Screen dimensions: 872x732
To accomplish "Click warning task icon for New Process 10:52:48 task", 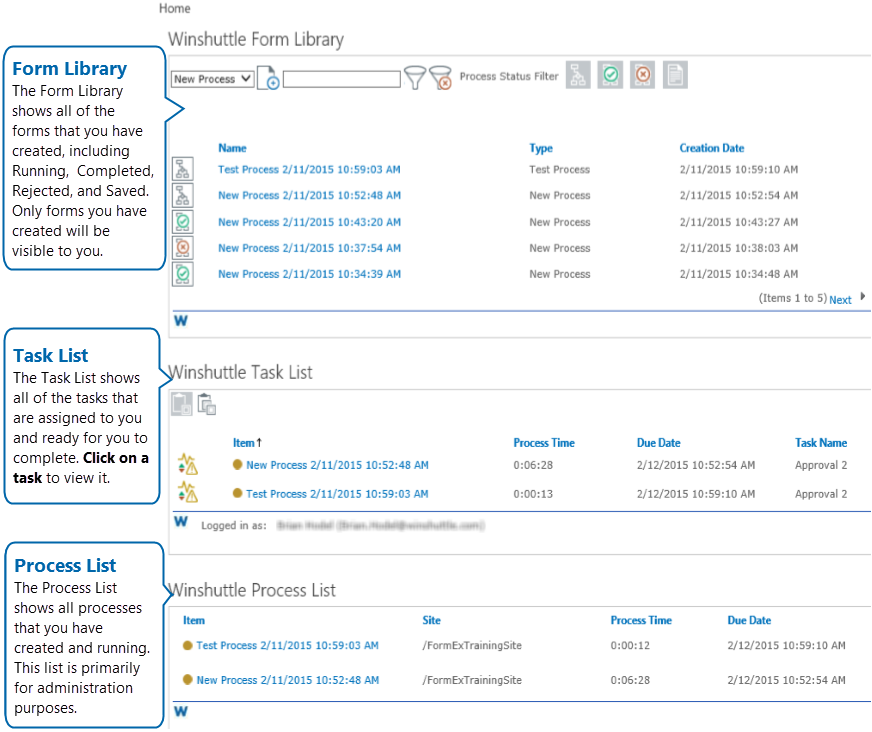I will pos(188,464).
